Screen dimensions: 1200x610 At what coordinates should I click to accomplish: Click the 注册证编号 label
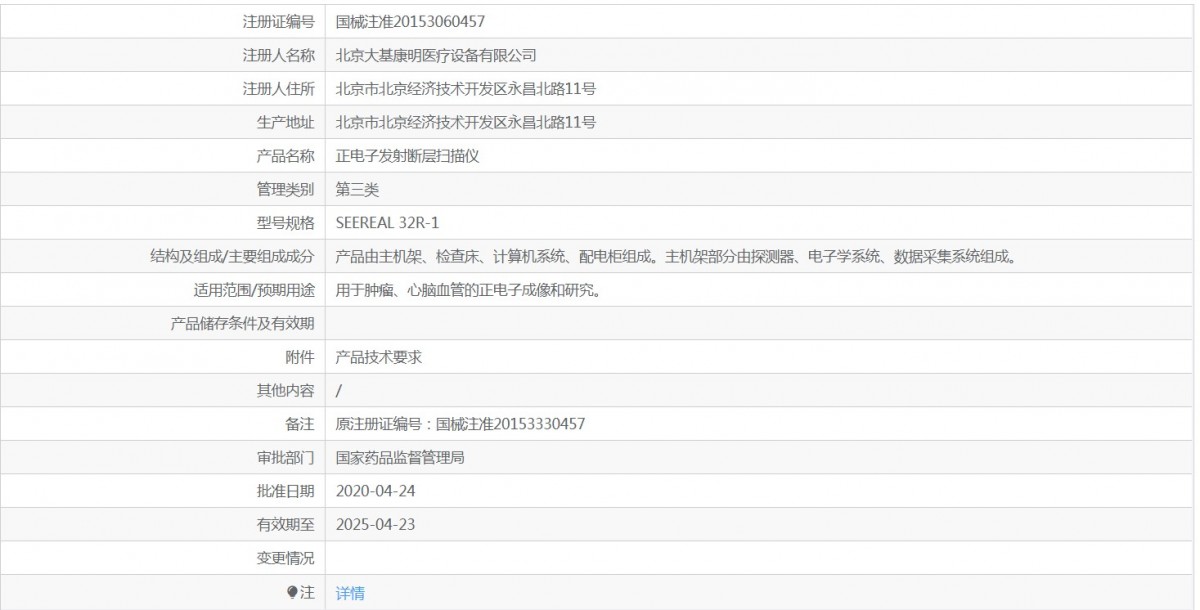click(279, 21)
